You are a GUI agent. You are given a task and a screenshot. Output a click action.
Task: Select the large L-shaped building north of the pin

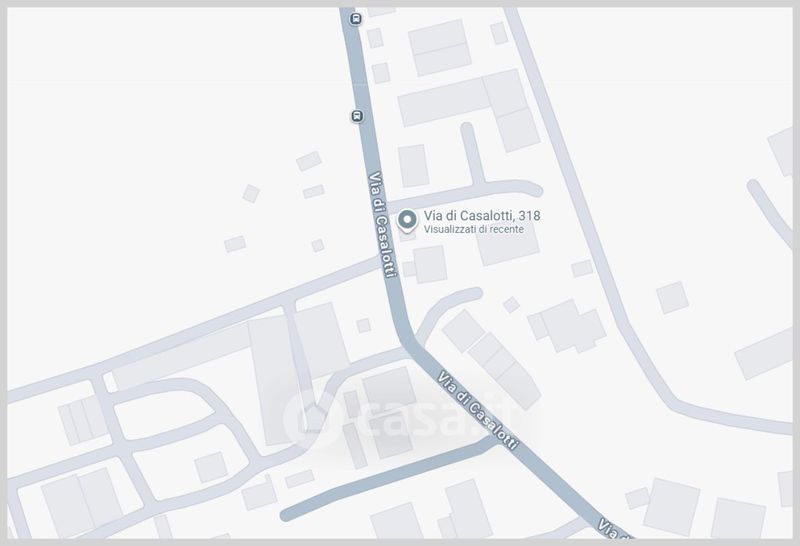468,109
